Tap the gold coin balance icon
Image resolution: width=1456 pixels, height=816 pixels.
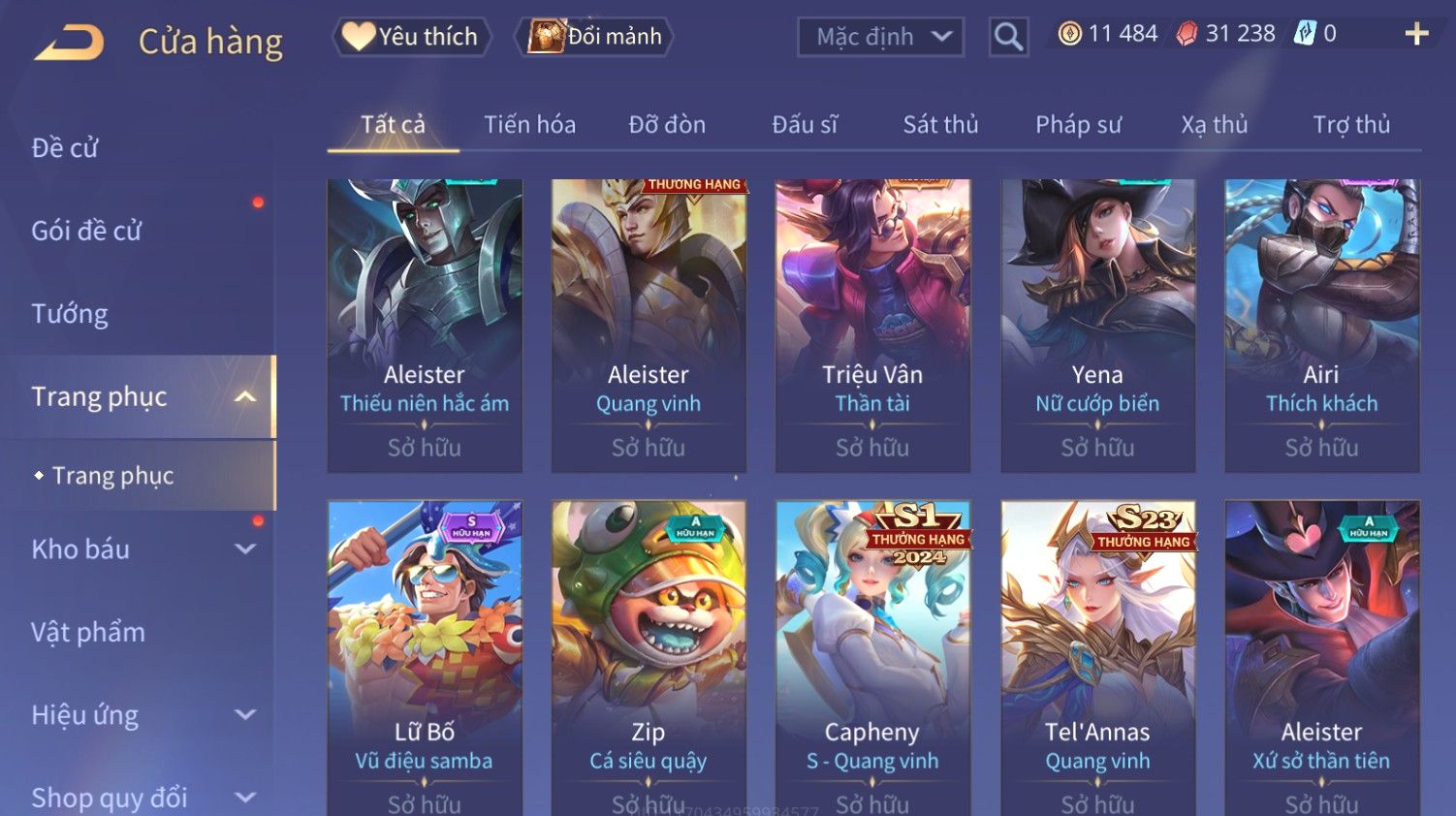coord(1069,34)
